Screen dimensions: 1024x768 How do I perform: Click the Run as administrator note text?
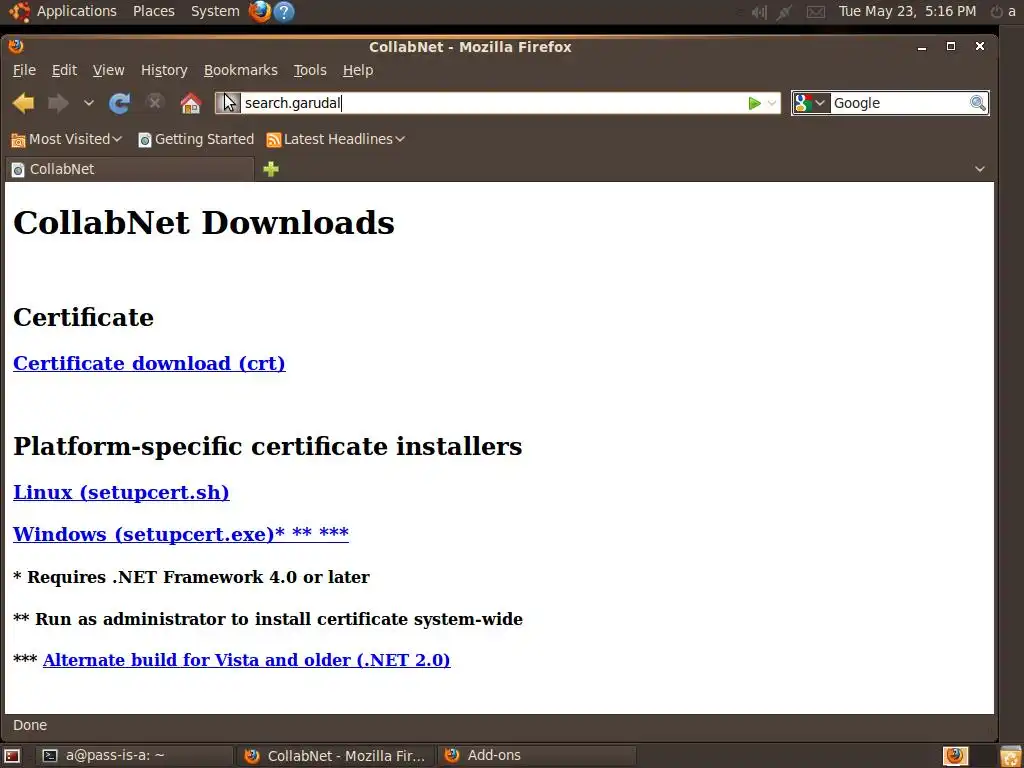point(268,618)
